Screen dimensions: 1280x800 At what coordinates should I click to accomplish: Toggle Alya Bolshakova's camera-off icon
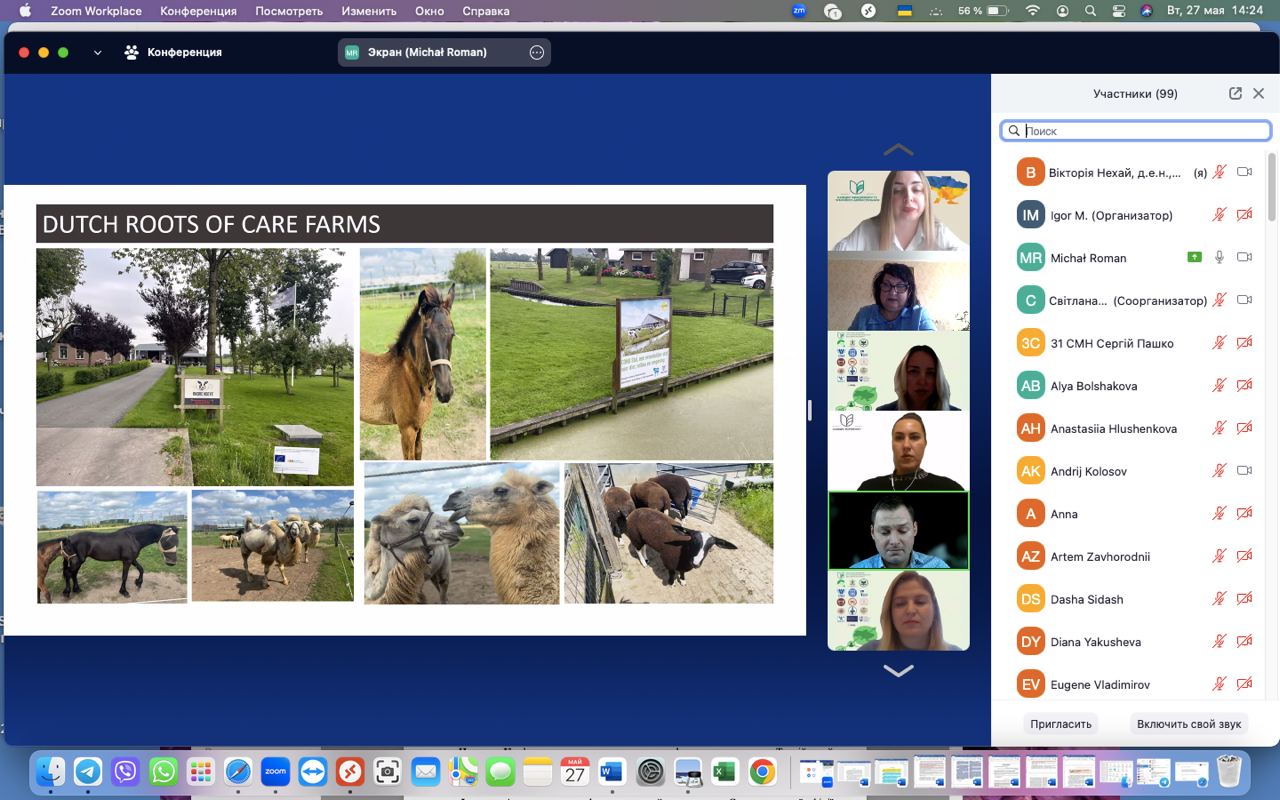pyautogui.click(x=1245, y=386)
